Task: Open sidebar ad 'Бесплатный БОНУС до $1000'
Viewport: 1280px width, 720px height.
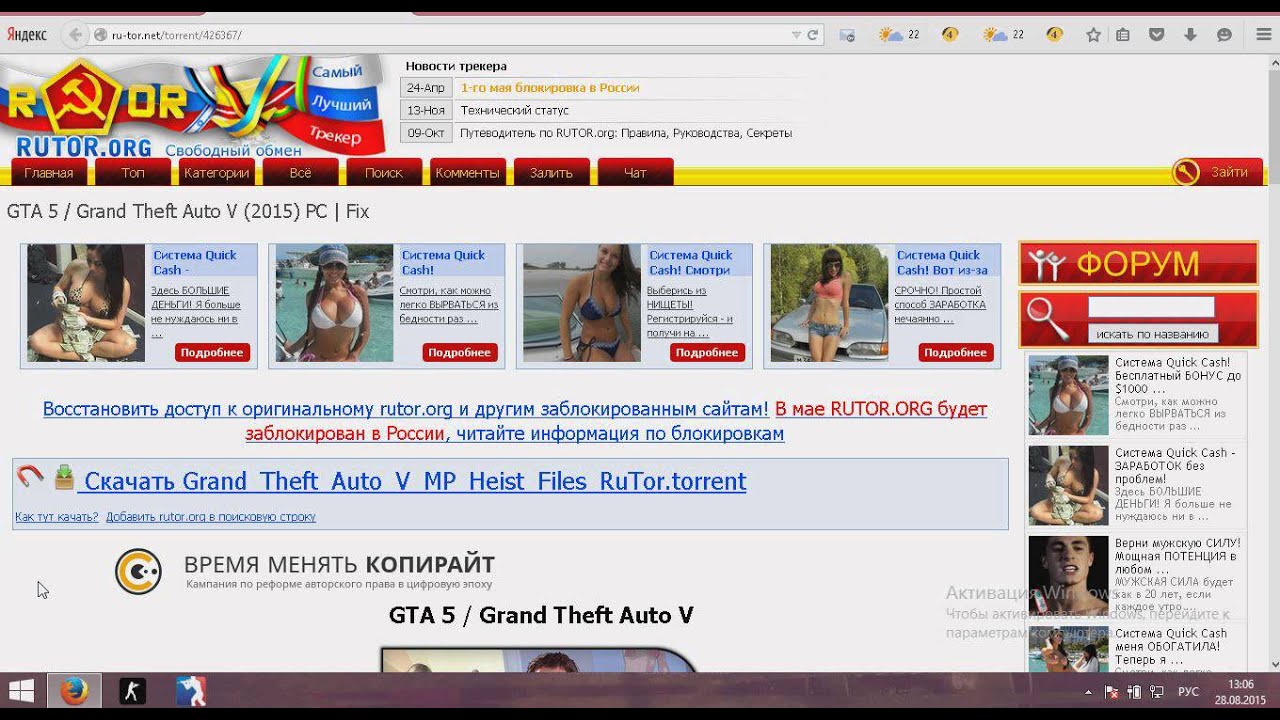Action: tap(1178, 375)
